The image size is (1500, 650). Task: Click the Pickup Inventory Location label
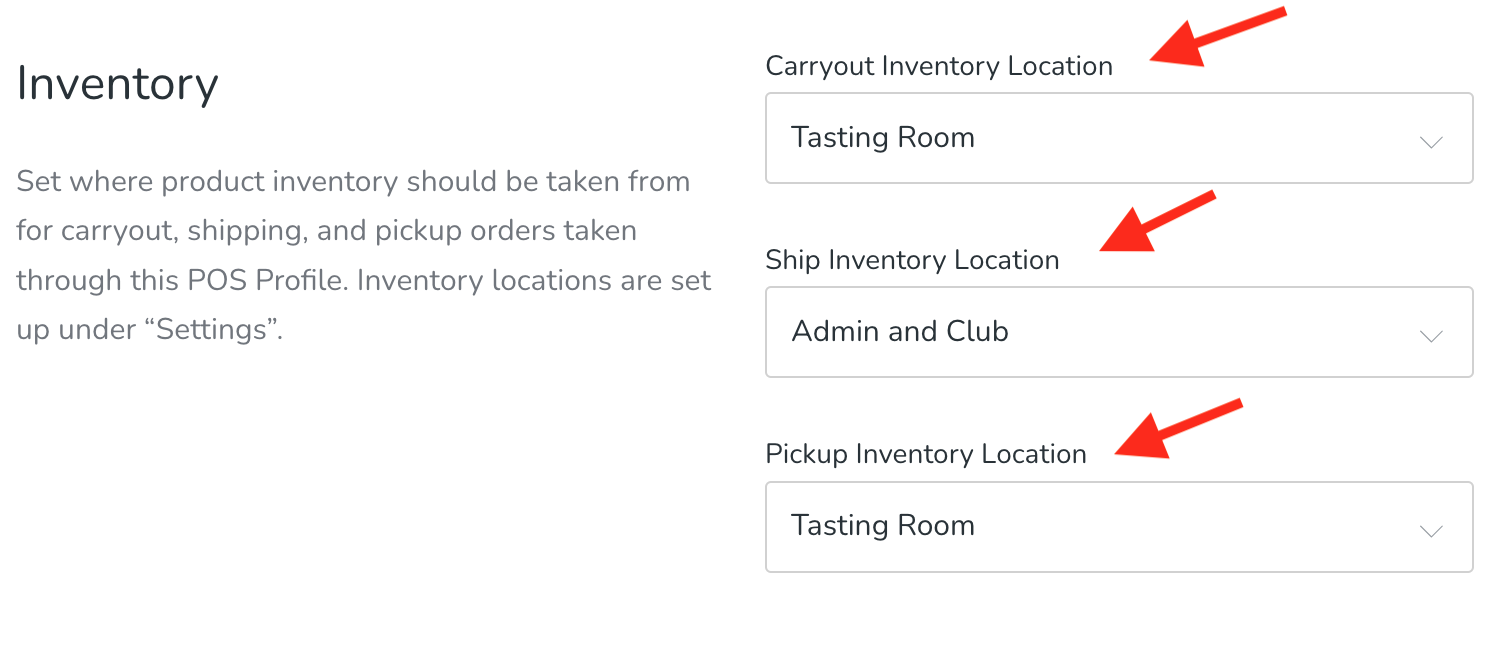click(925, 454)
